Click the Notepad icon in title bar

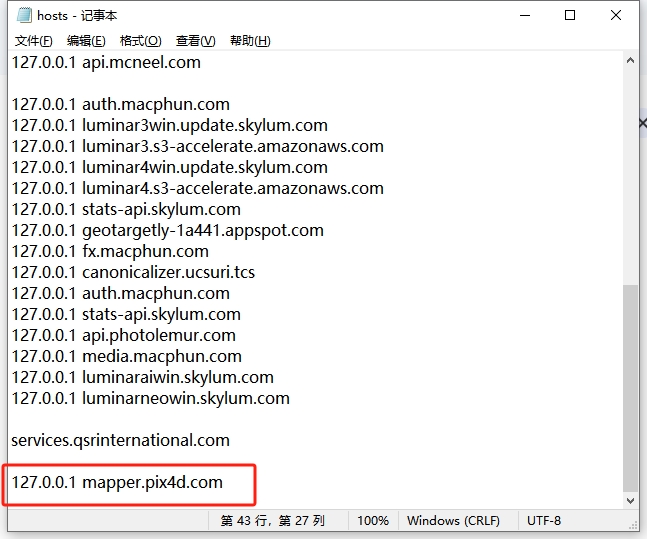click(x=24, y=15)
